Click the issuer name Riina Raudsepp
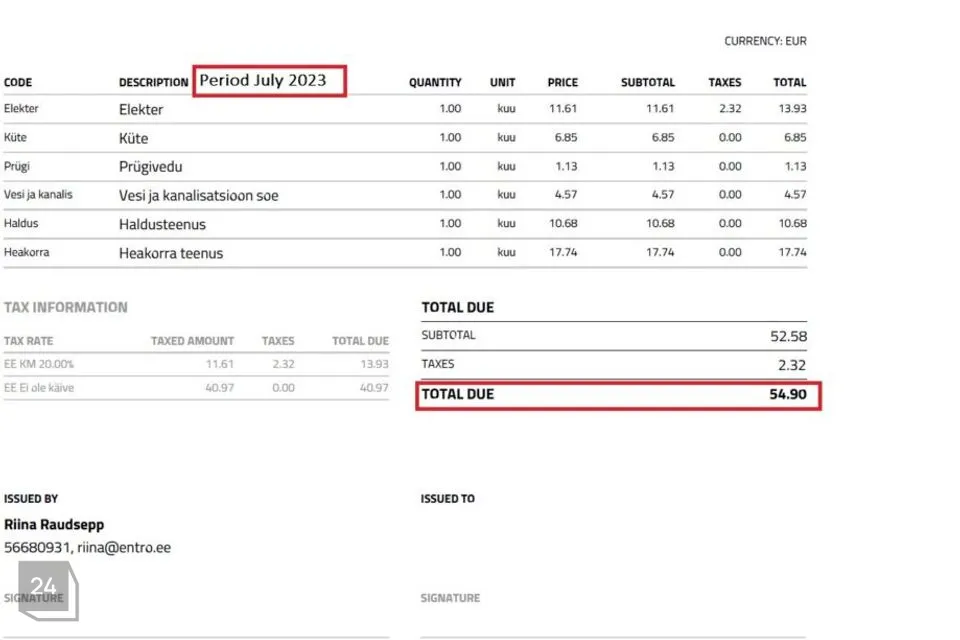The height and width of the screenshot is (640, 960). pos(54,525)
